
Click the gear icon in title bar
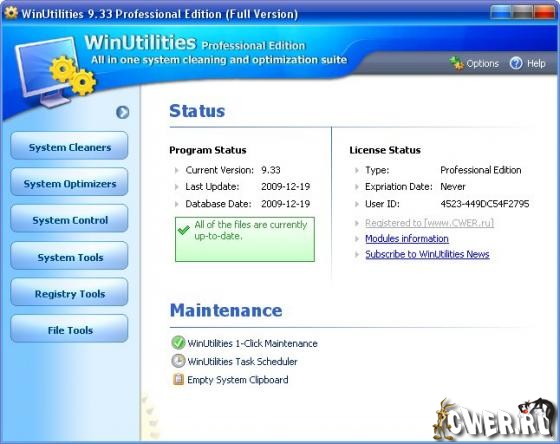[x=11, y=13]
